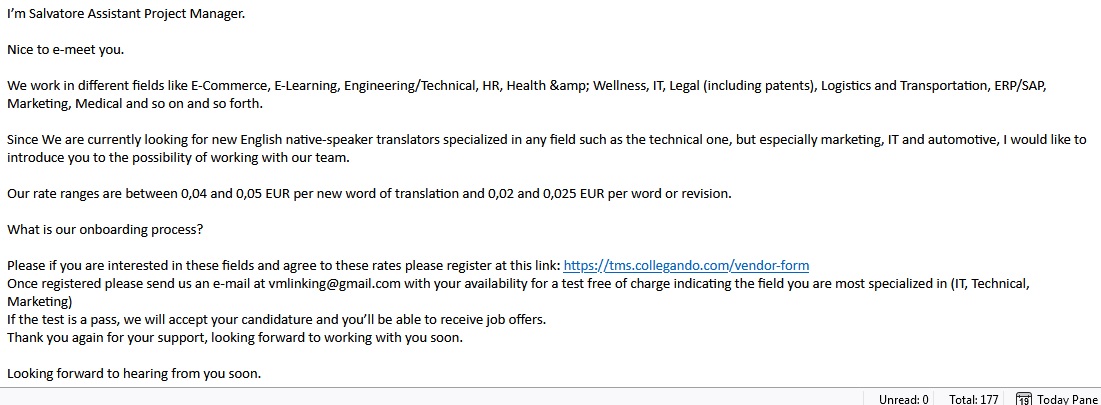Screen dimensions: 1101x405
Task: Click the 'What is our onboarding process?' line
Action: [105, 229]
